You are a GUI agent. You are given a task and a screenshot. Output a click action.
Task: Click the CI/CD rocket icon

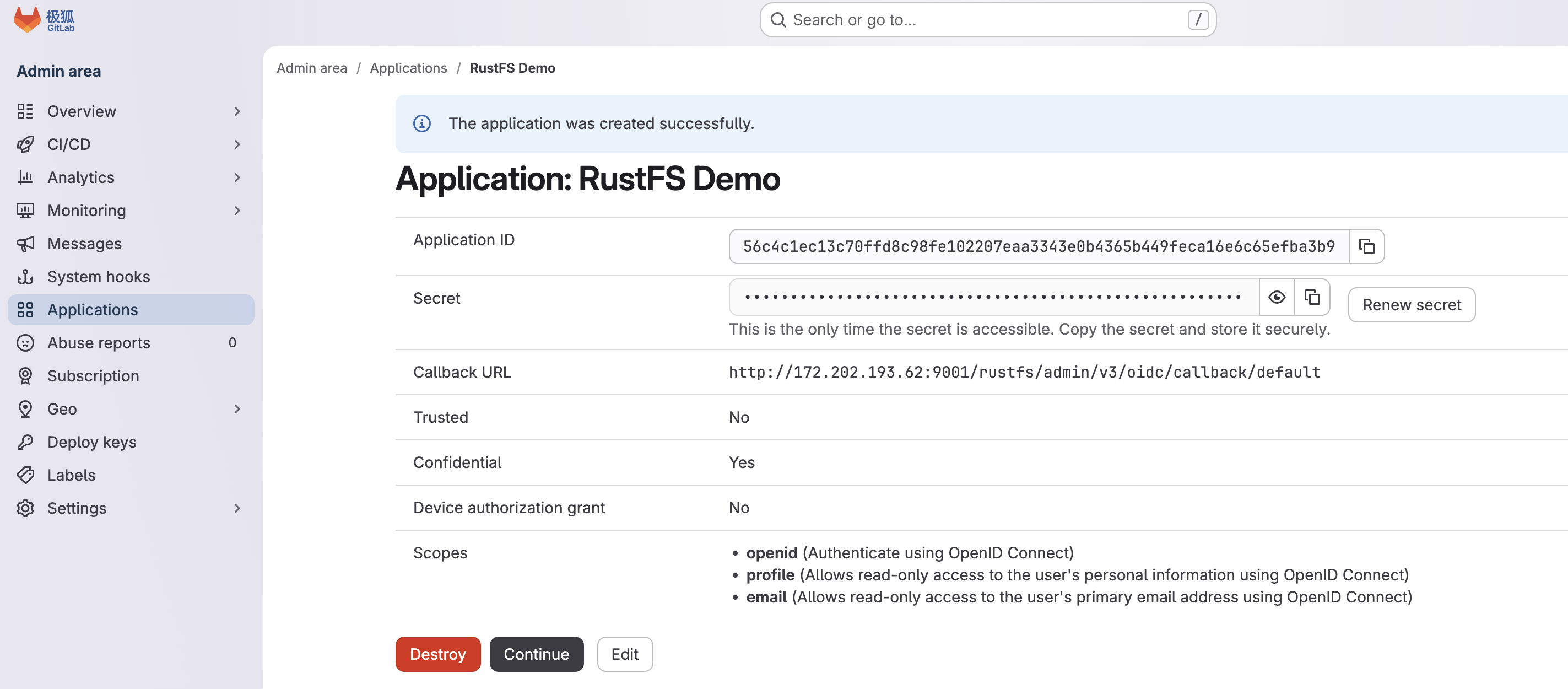click(25, 144)
